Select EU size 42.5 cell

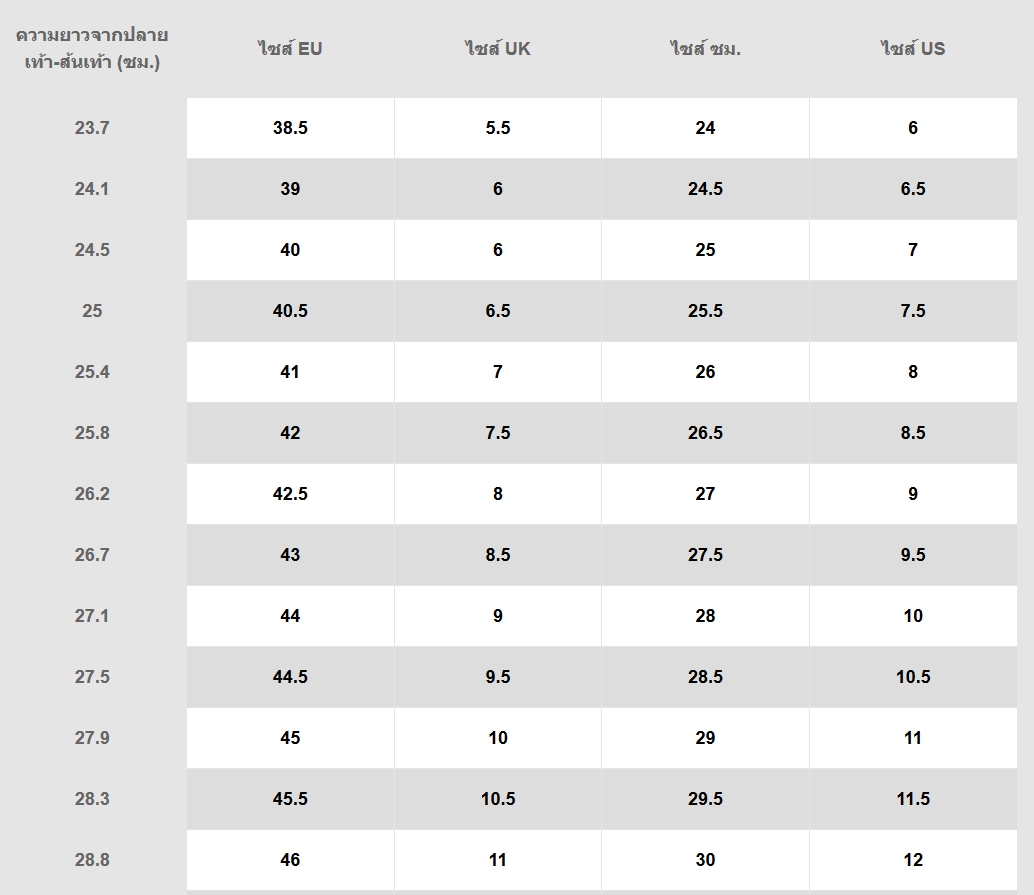(x=290, y=494)
